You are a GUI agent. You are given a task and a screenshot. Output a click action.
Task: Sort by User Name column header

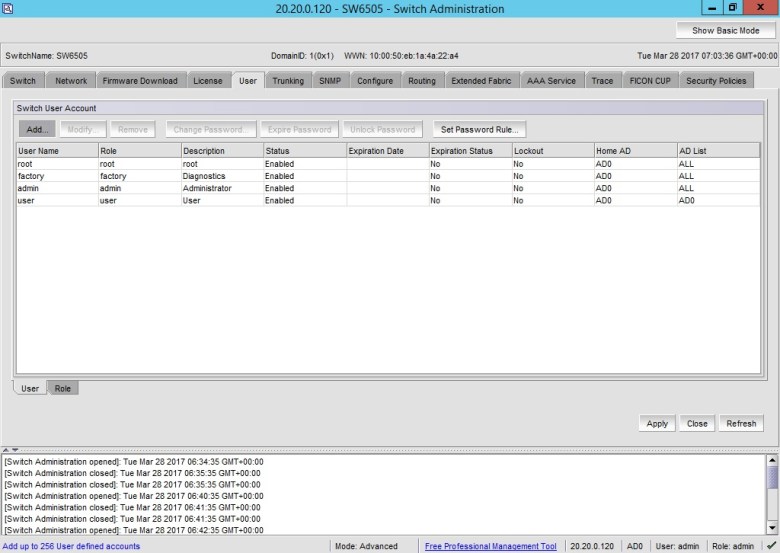[x=56, y=151]
